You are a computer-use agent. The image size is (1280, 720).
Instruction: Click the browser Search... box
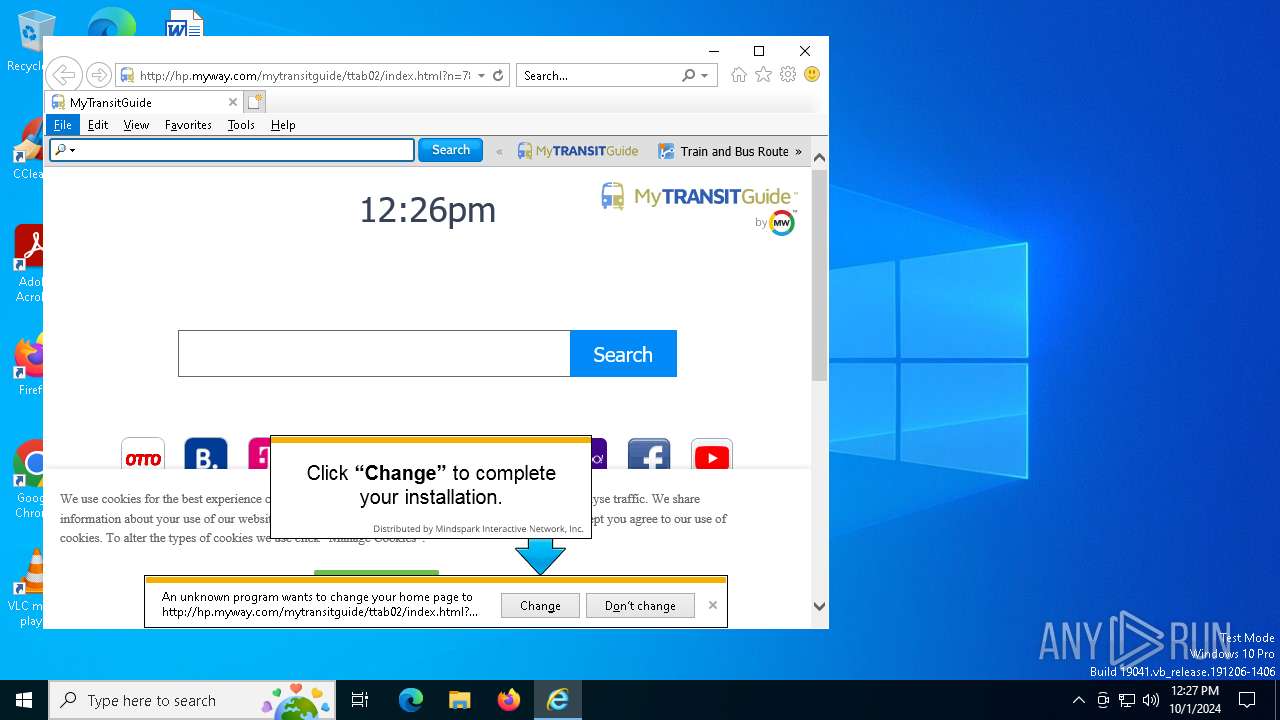tap(598, 75)
